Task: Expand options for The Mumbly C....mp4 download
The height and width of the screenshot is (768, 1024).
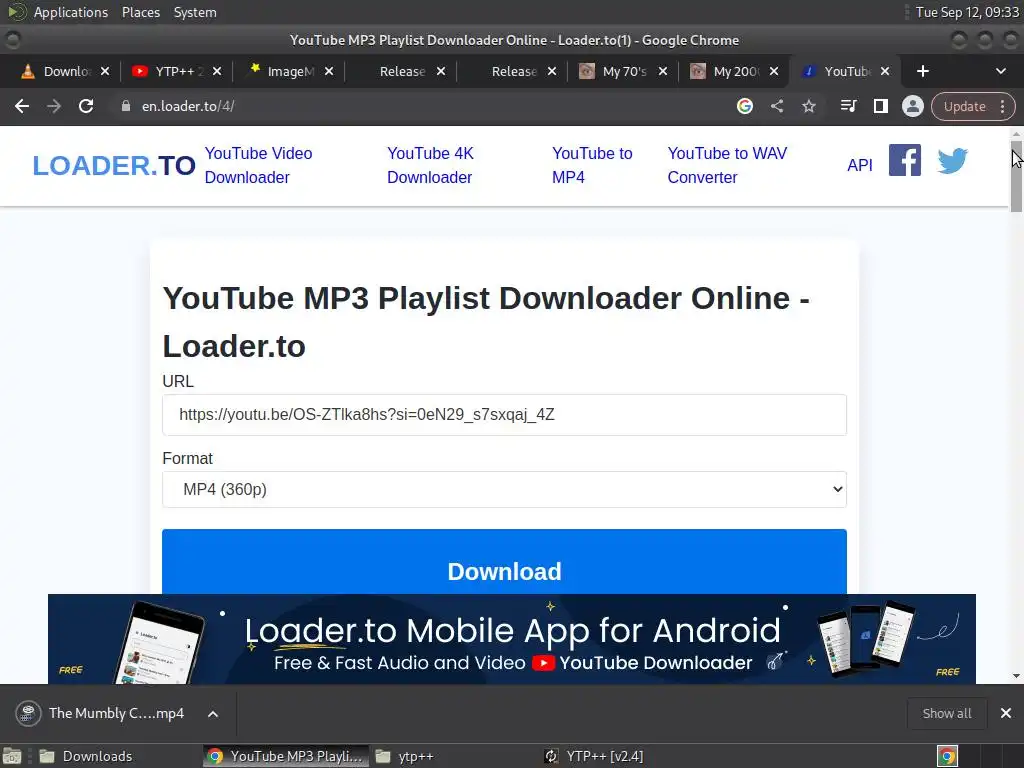Action: (213, 714)
